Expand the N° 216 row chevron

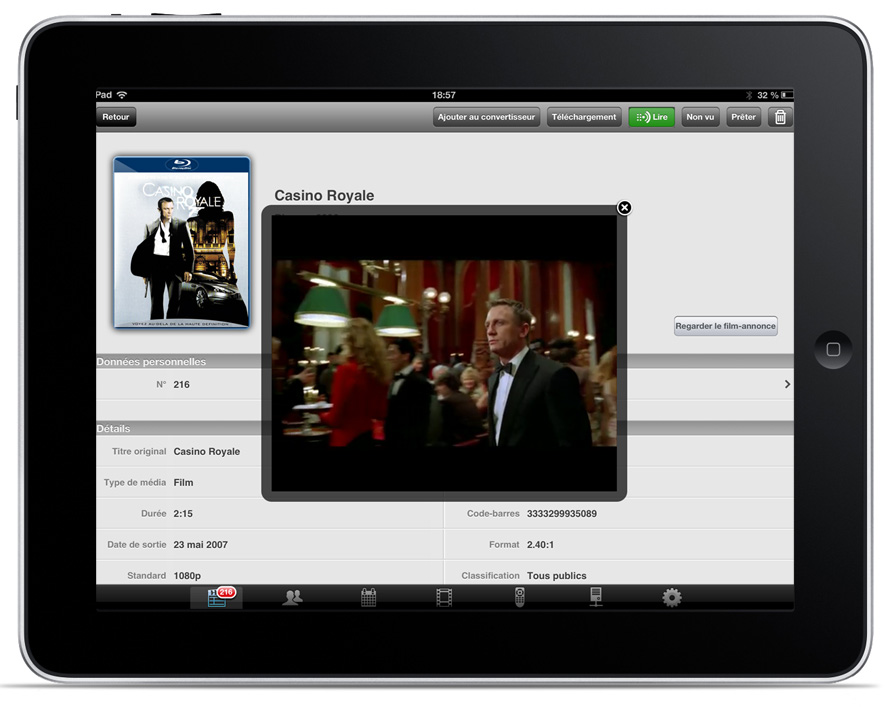787,384
